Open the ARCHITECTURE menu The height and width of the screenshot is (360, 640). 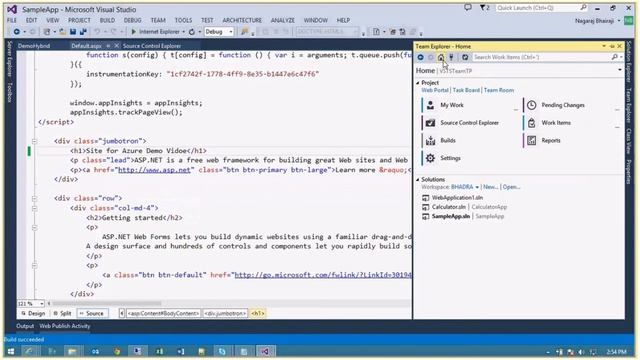point(242,20)
